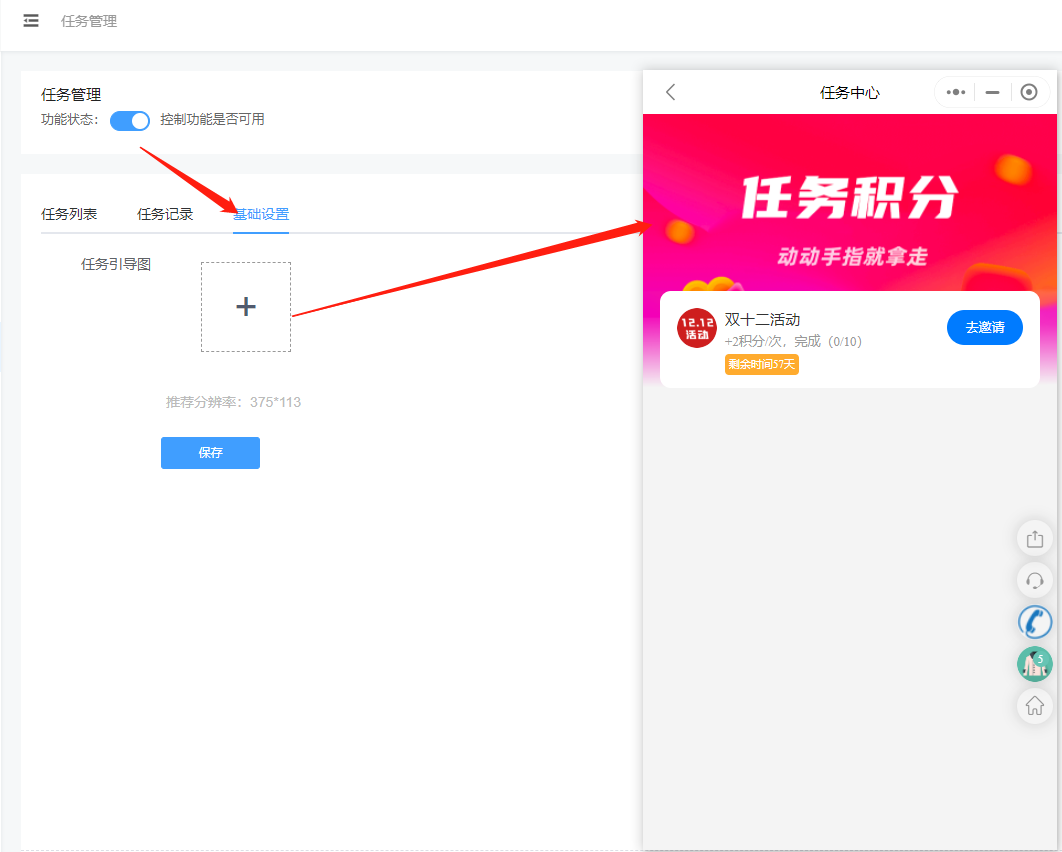Switch to the 任务记录 tab
The image size is (1062, 852).
tap(165, 214)
